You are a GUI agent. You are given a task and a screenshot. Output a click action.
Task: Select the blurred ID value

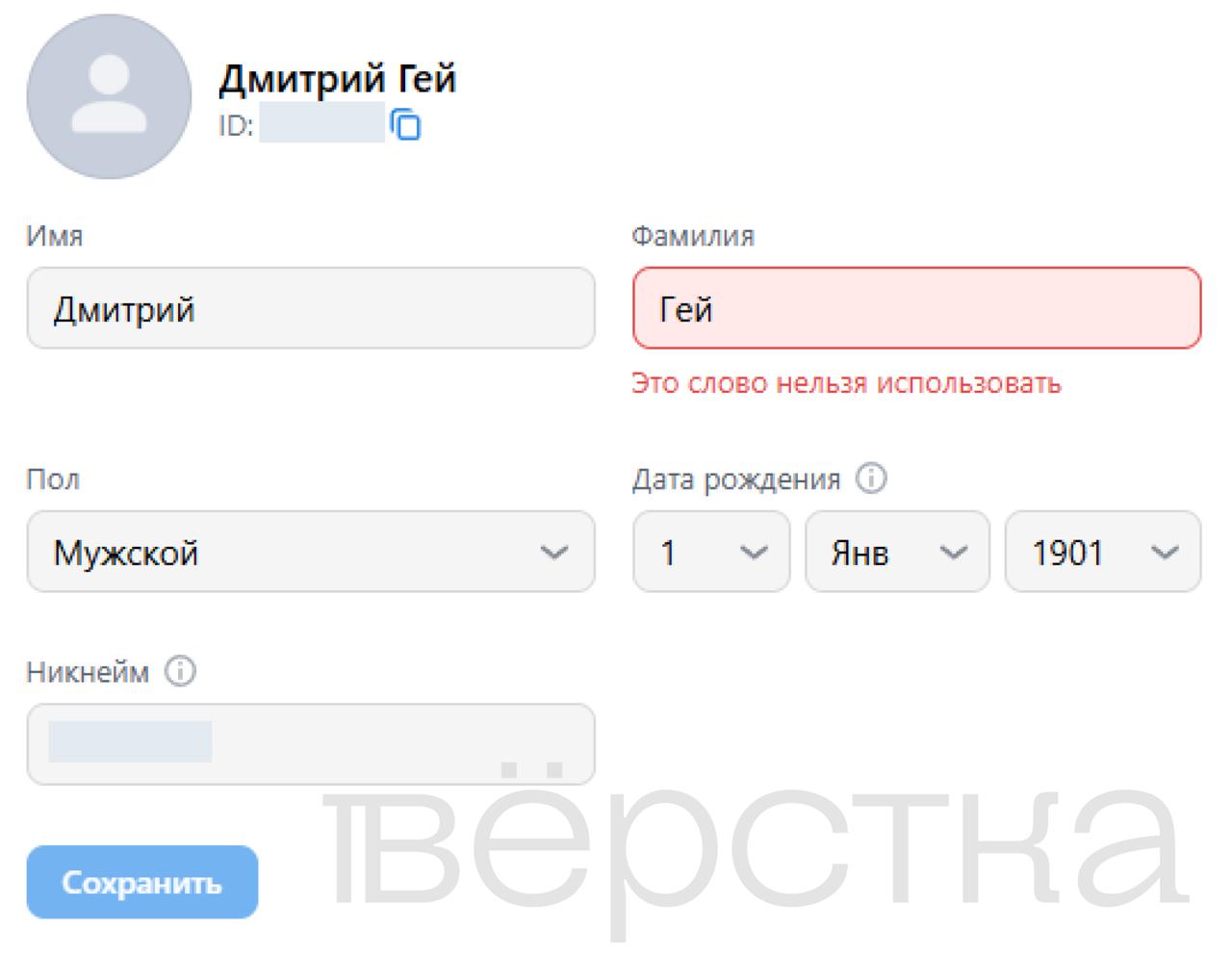[x=321, y=125]
